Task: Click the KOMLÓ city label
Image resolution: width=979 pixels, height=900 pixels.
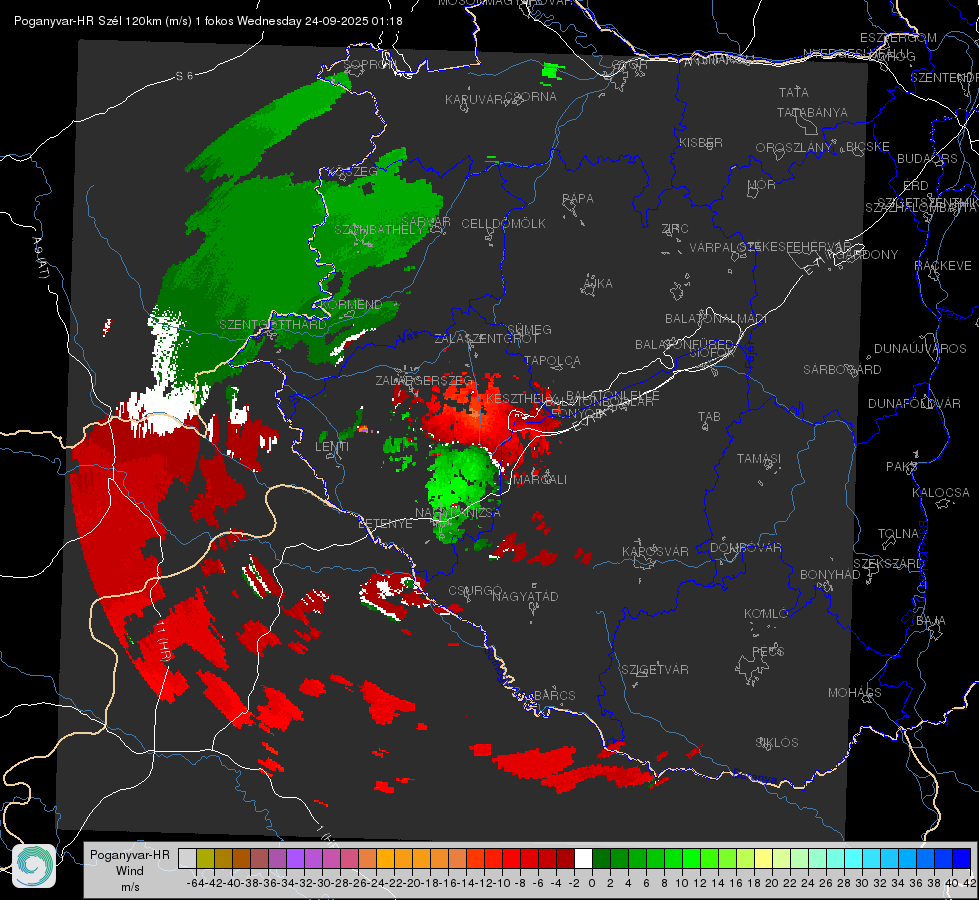Action: 766,613
